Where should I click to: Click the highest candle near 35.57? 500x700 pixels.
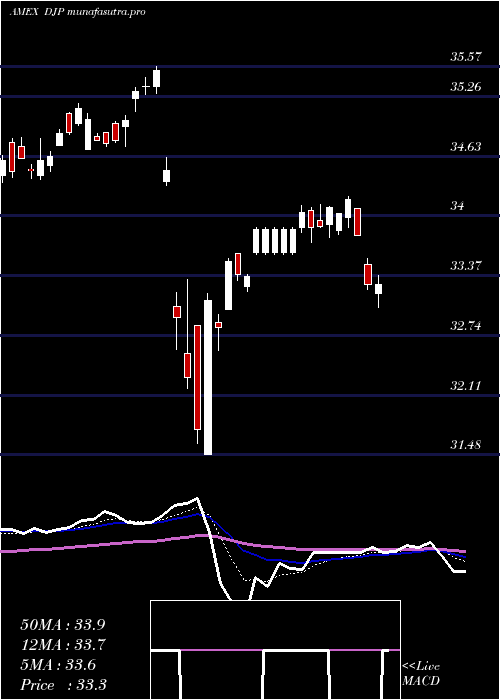pyautogui.click(x=156, y=79)
